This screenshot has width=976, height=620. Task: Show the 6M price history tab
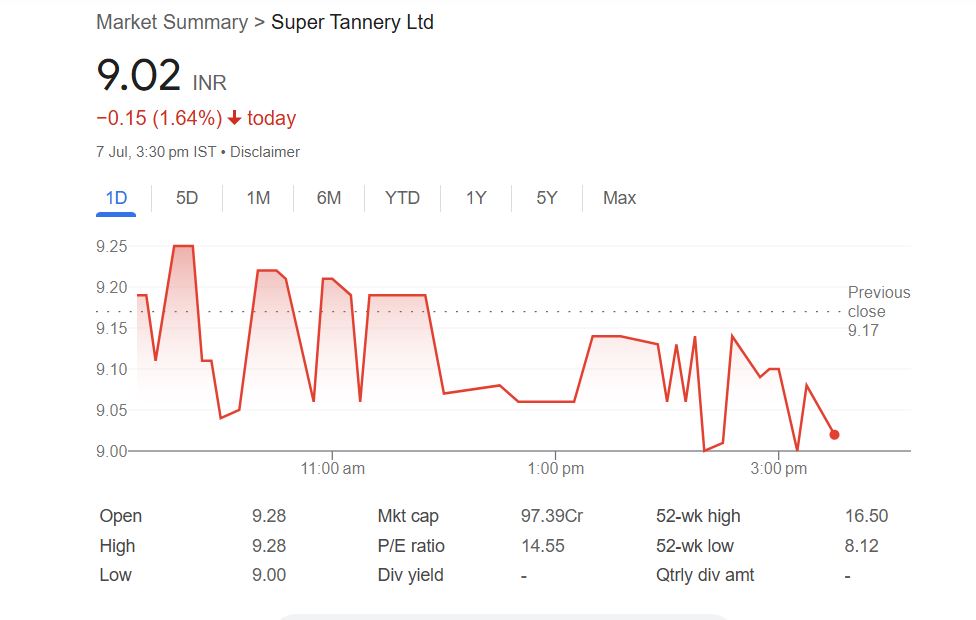pos(329,198)
